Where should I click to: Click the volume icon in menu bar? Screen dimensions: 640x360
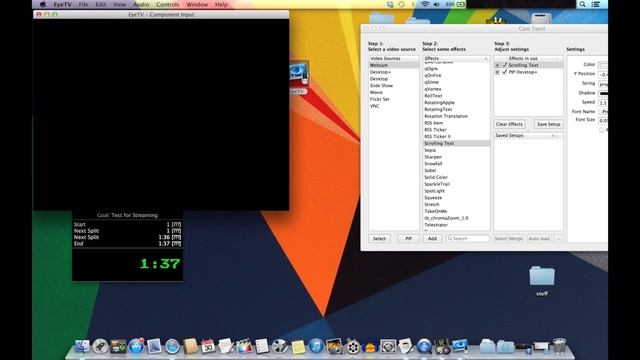(x=436, y=4)
